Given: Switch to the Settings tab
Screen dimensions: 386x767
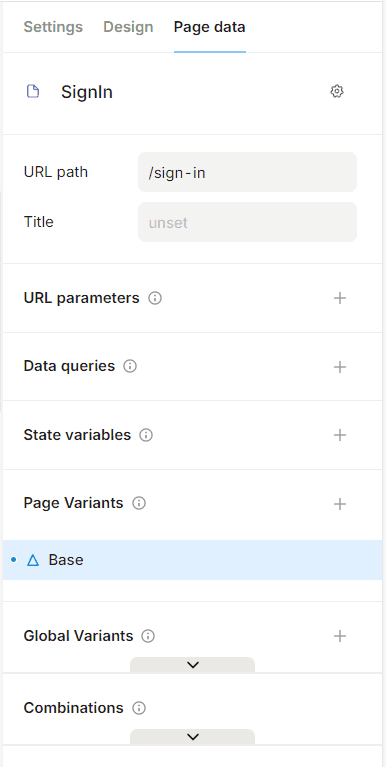Looking at the screenshot, I should (x=53, y=27).
